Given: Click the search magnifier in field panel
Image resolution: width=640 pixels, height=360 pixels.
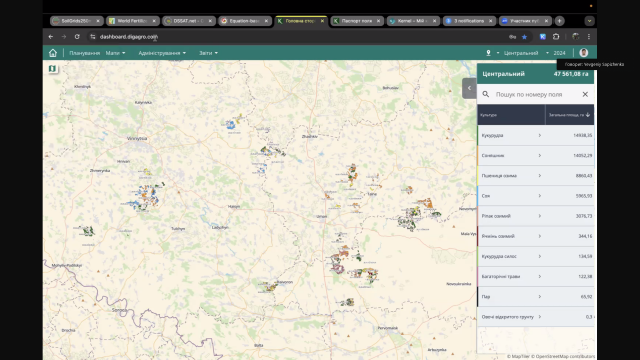Looking at the screenshot, I should click(486, 94).
